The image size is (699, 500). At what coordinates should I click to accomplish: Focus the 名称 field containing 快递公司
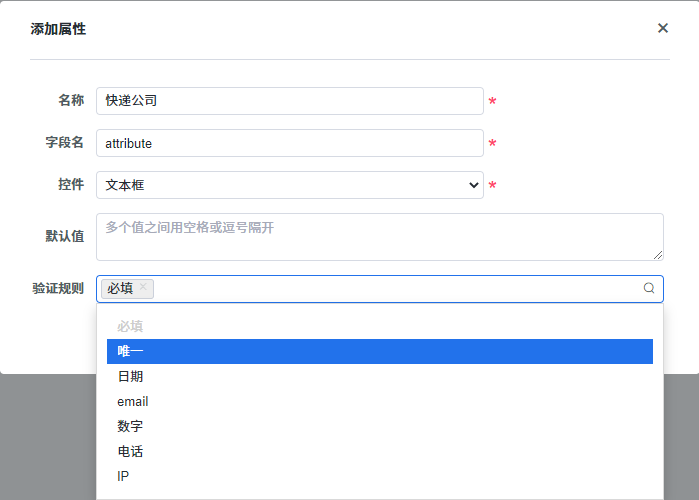tap(290, 101)
